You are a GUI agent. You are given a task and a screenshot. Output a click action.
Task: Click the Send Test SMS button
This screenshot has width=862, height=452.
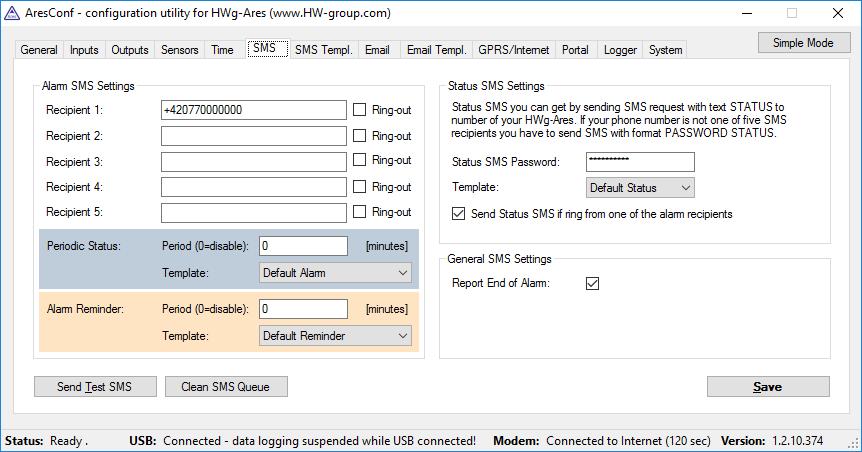95,387
